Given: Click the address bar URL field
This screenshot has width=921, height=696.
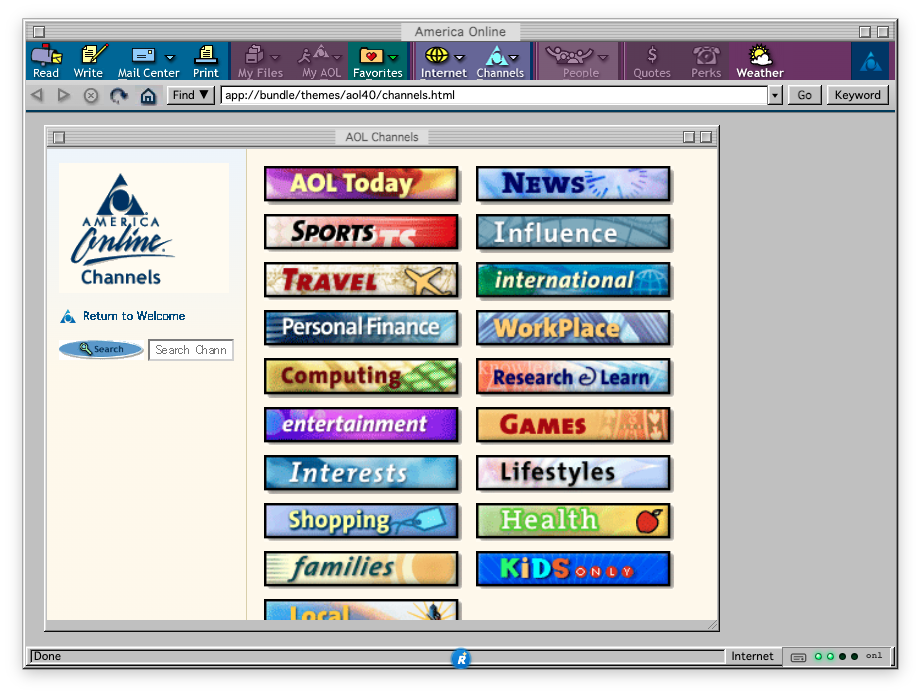Looking at the screenshot, I should tap(494, 95).
